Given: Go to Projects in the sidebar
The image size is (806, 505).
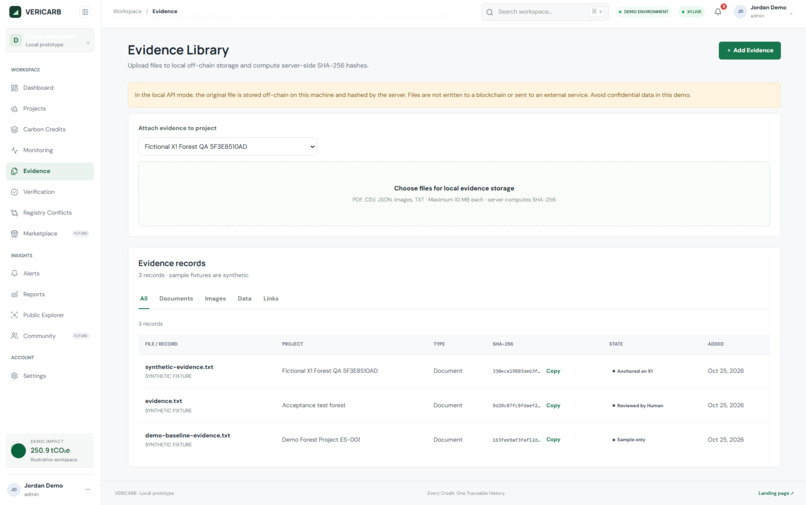Looking at the screenshot, I should tap(50, 109).
